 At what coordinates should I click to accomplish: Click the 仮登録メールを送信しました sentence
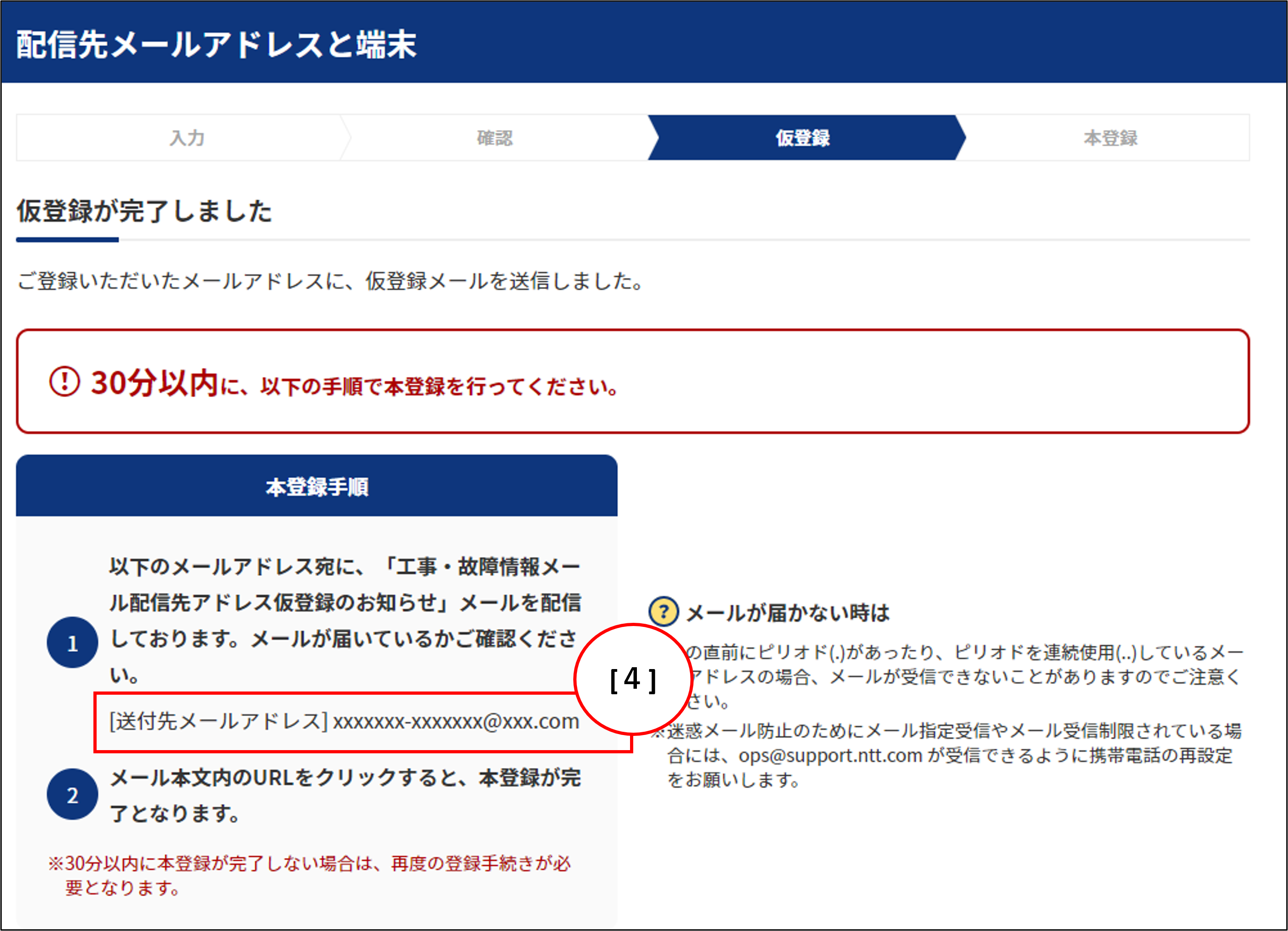click(331, 281)
